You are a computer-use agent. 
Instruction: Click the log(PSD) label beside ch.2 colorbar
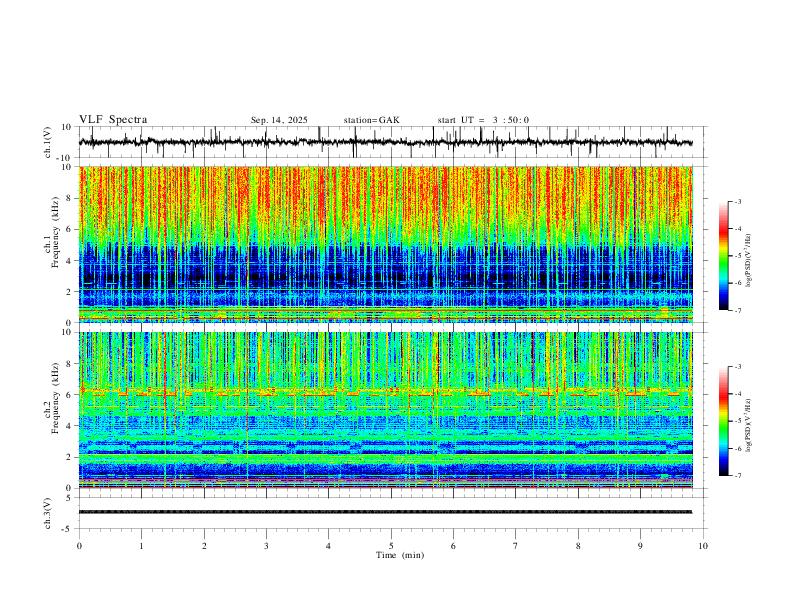(749, 426)
